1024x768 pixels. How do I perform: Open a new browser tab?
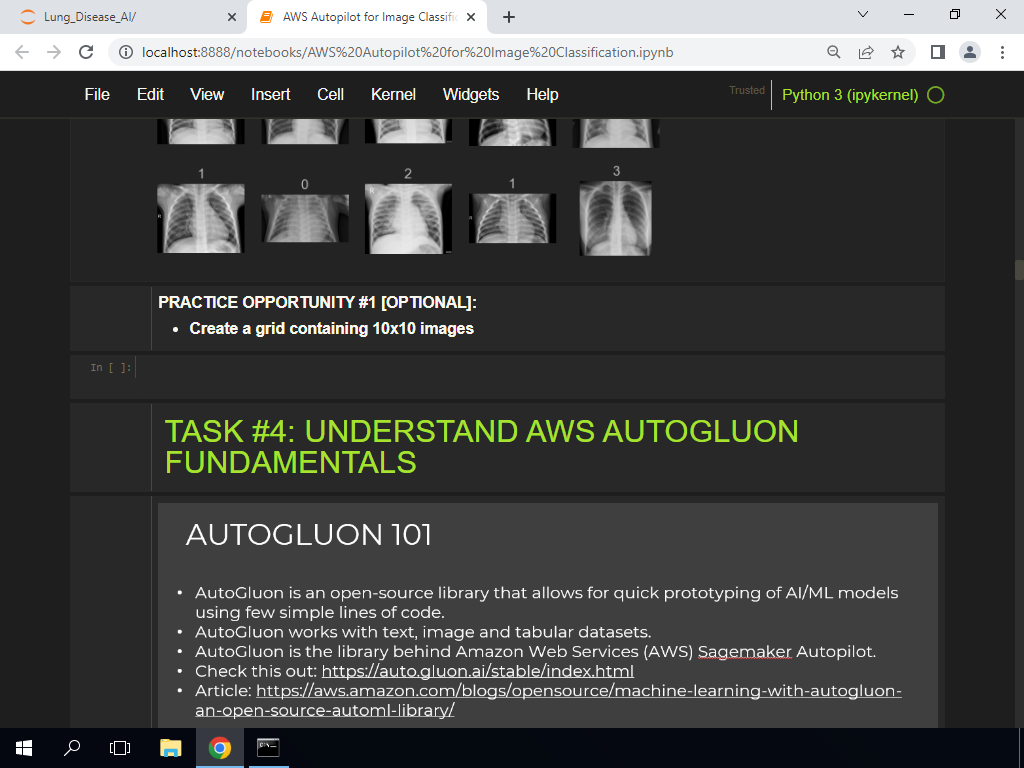(x=509, y=17)
